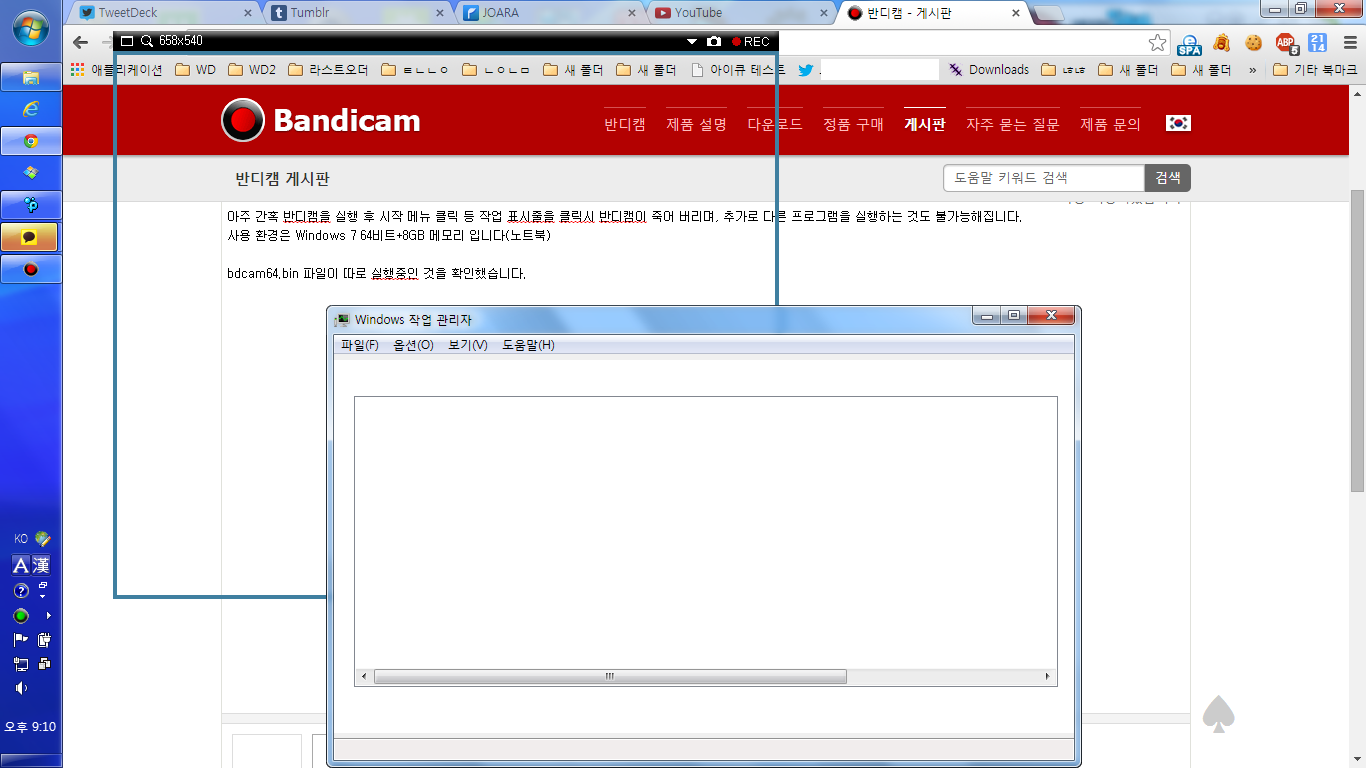This screenshot has height=768, width=1366.
Task: Open the 기타 북마크 folder
Action: point(1315,70)
